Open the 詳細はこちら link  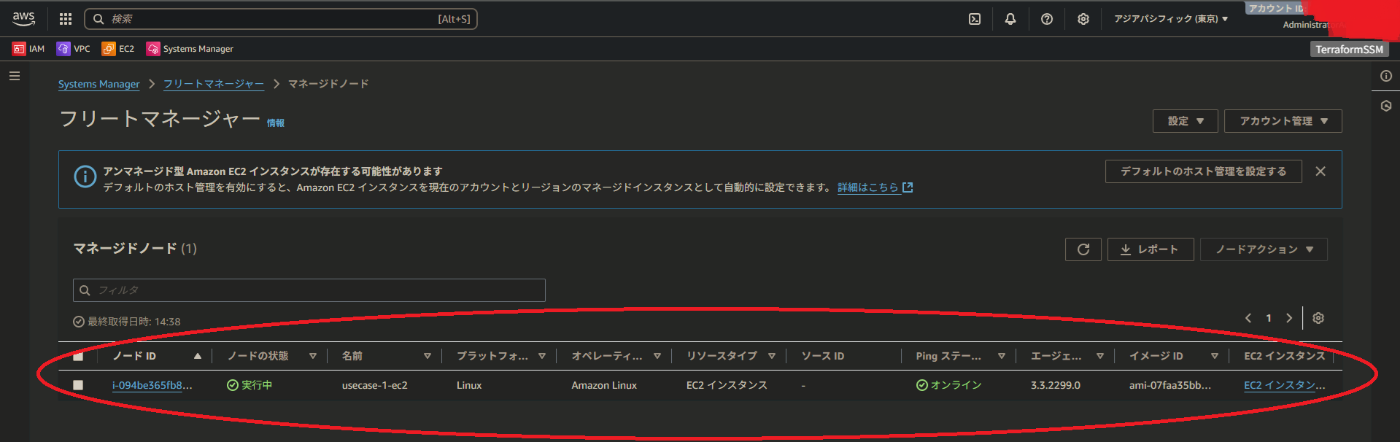pos(875,187)
